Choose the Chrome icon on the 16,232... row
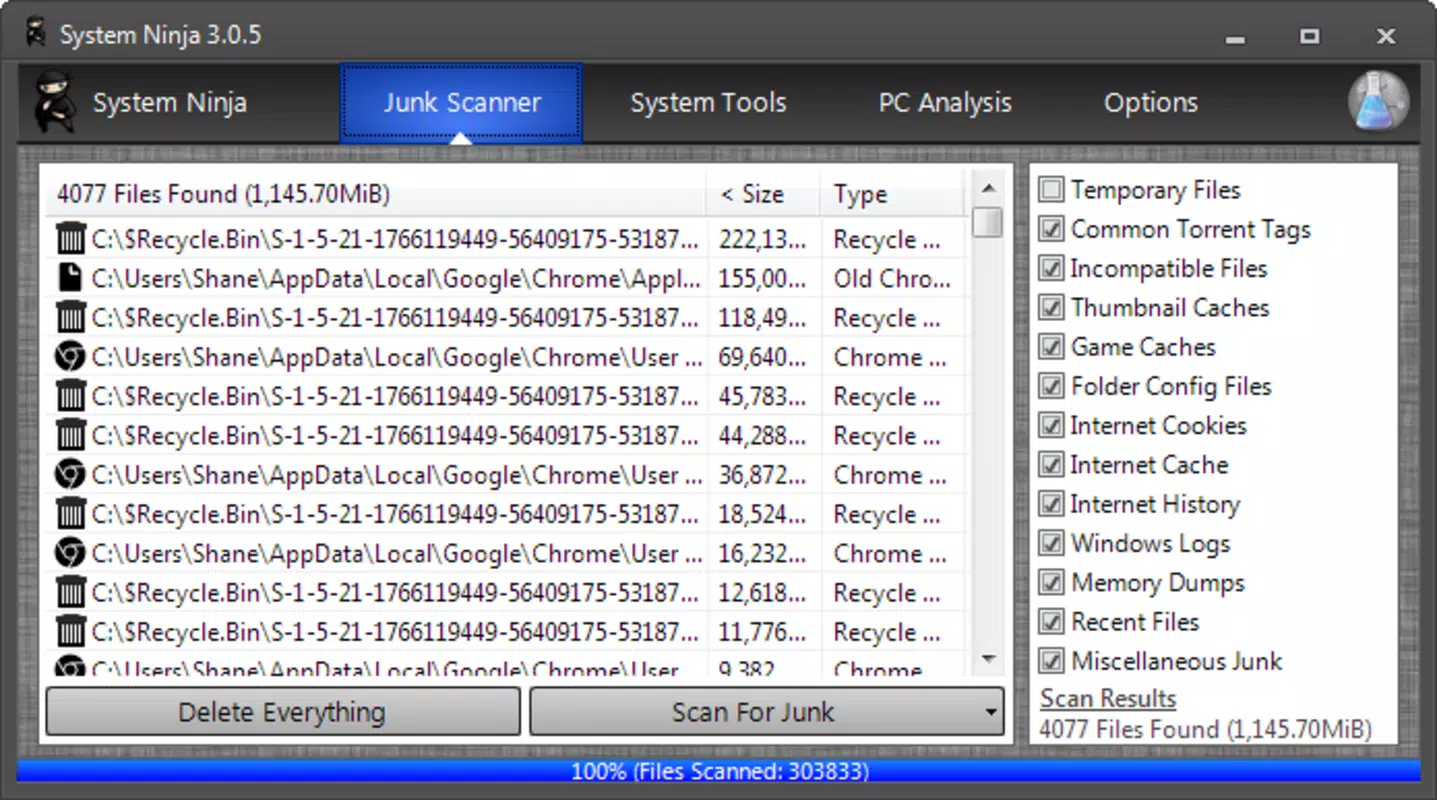This screenshot has width=1437, height=800. pos(70,553)
